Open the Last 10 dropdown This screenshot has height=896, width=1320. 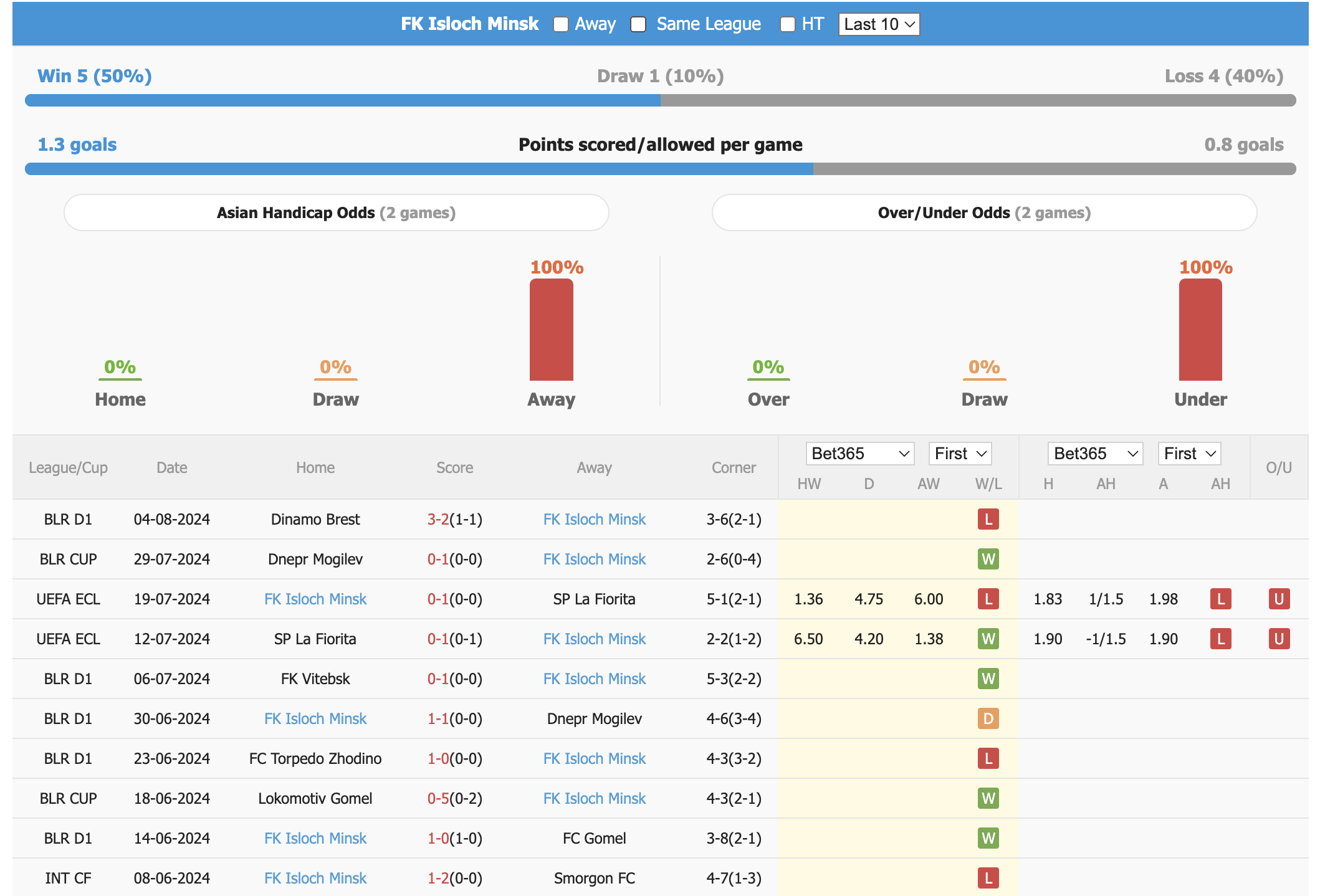point(879,24)
